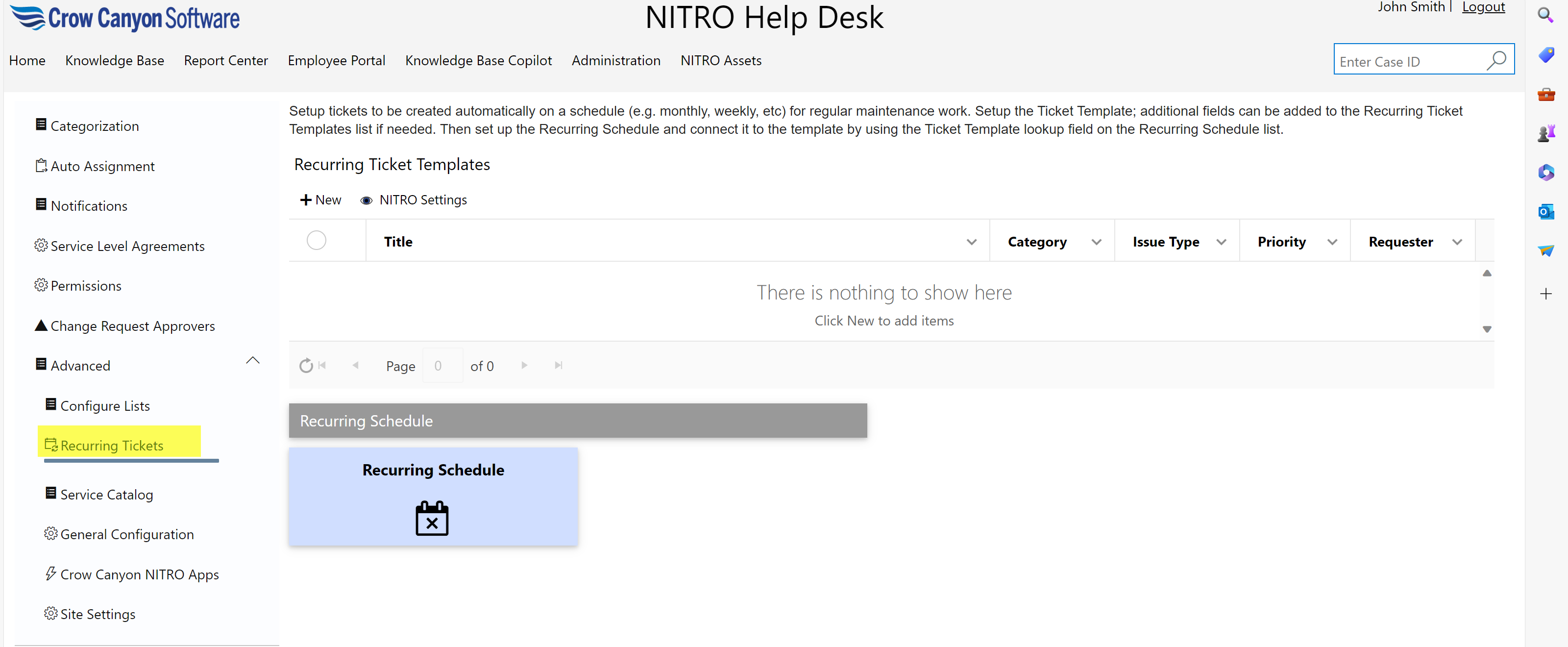
Task: Collapse the Advanced section chevron
Action: coord(253,360)
